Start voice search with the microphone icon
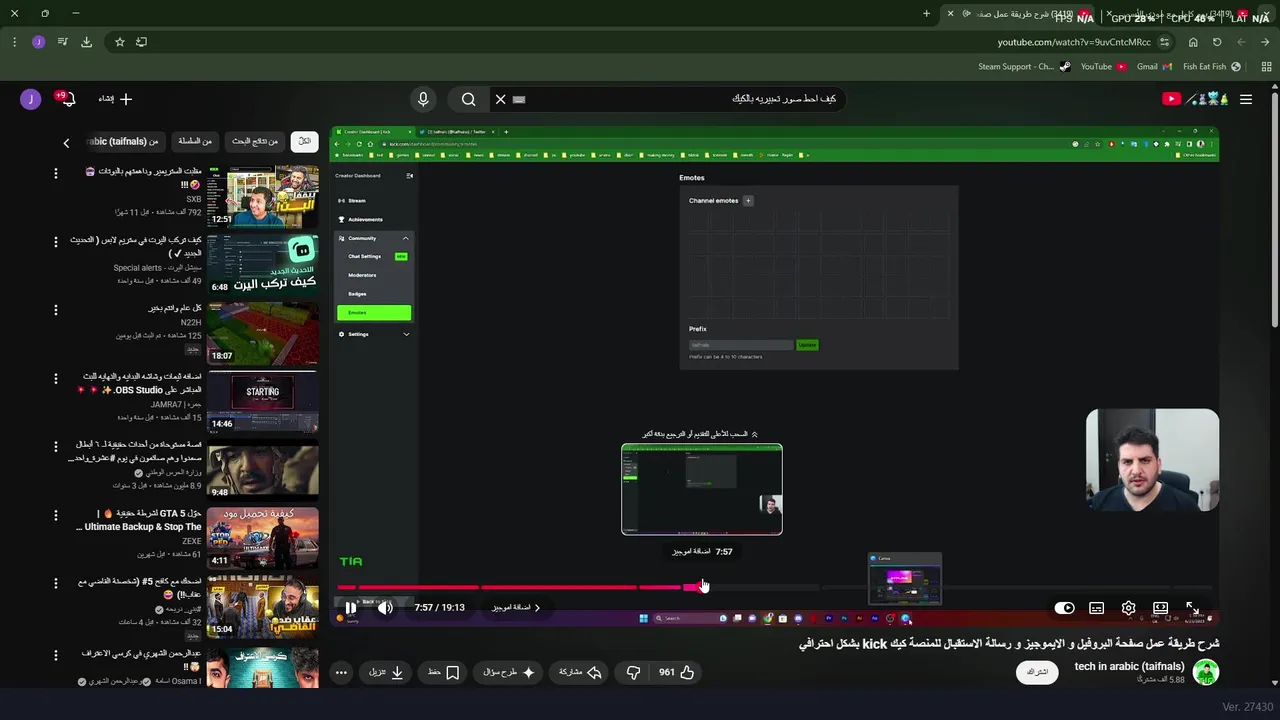 click(423, 99)
